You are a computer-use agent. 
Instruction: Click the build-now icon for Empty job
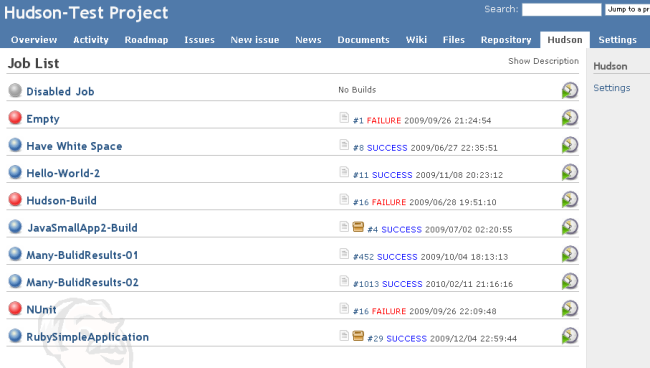pos(570,117)
